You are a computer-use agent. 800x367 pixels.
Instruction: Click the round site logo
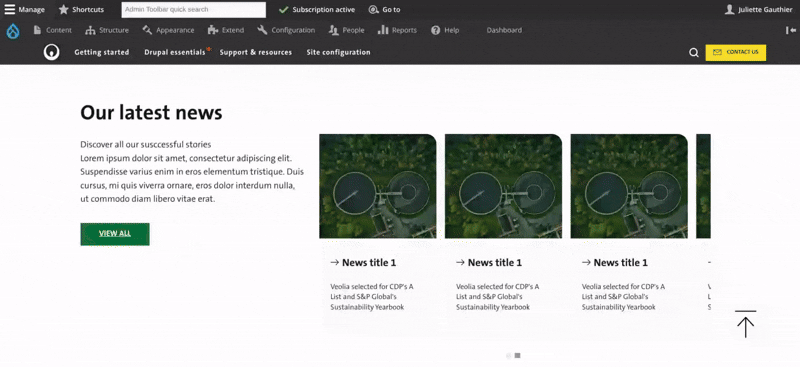pyautogui.click(x=52, y=52)
